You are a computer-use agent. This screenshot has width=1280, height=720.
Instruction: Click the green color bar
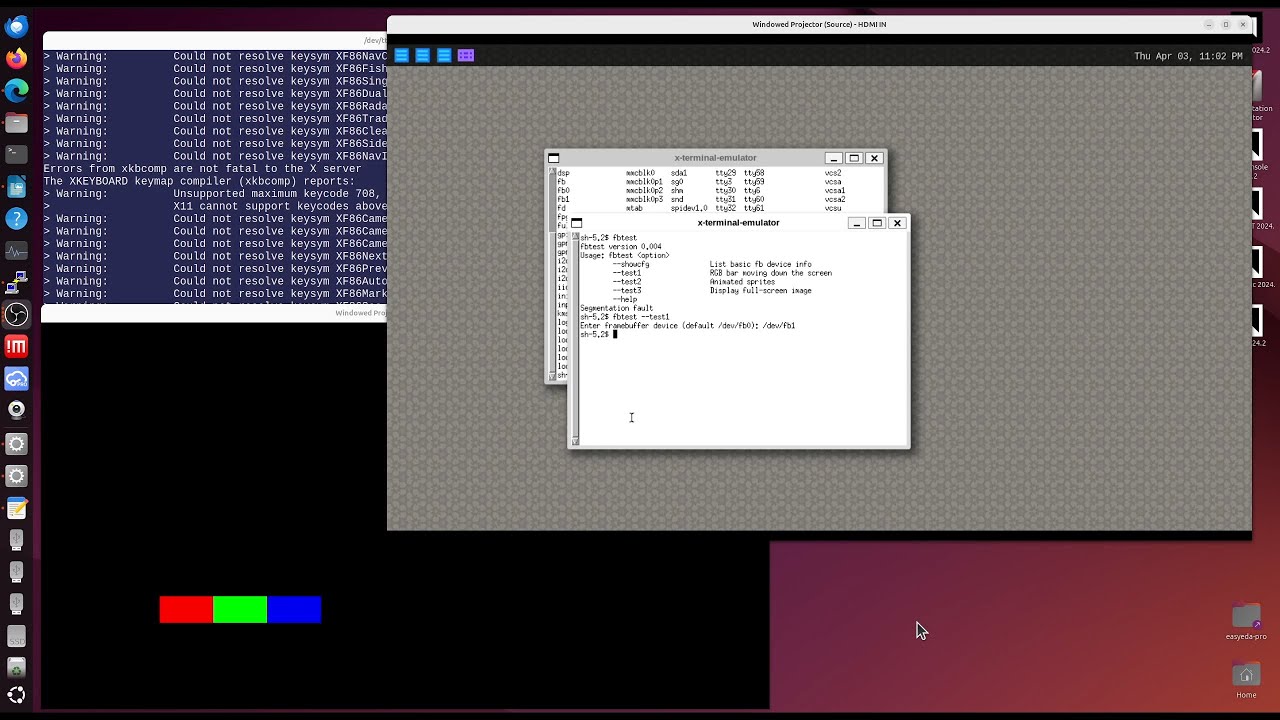pos(240,609)
